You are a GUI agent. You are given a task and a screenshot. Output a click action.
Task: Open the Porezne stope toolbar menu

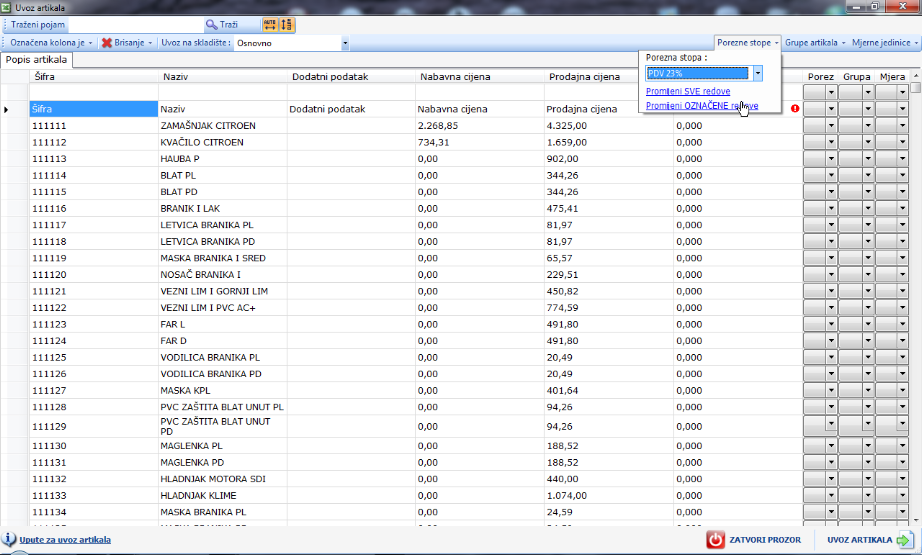(x=747, y=43)
